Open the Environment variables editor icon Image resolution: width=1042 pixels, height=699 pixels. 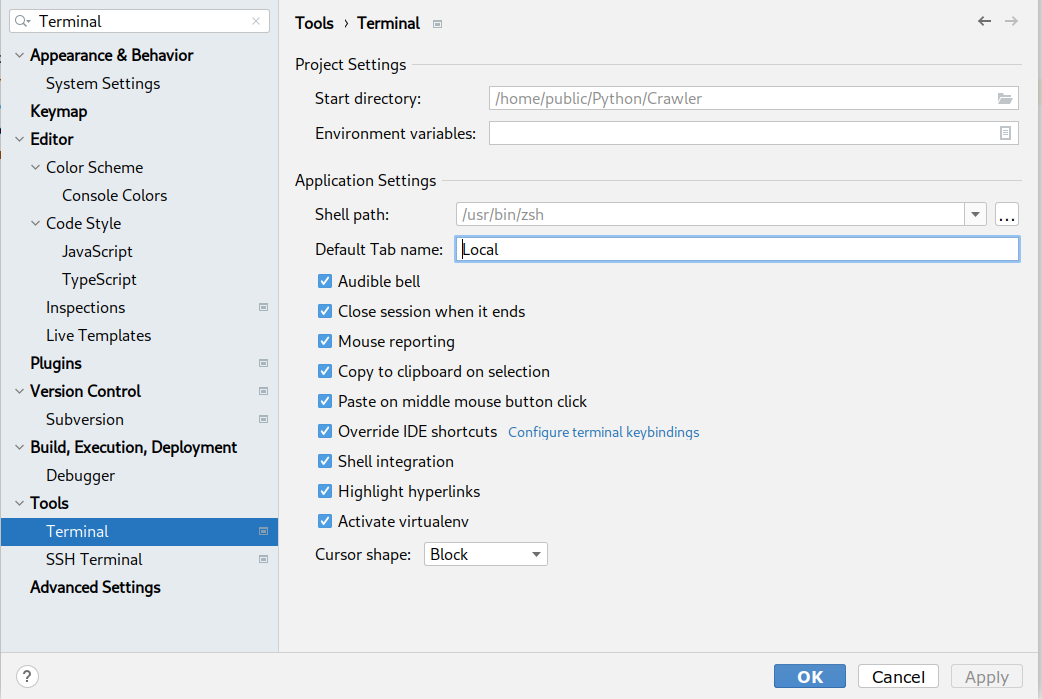(x=1005, y=133)
